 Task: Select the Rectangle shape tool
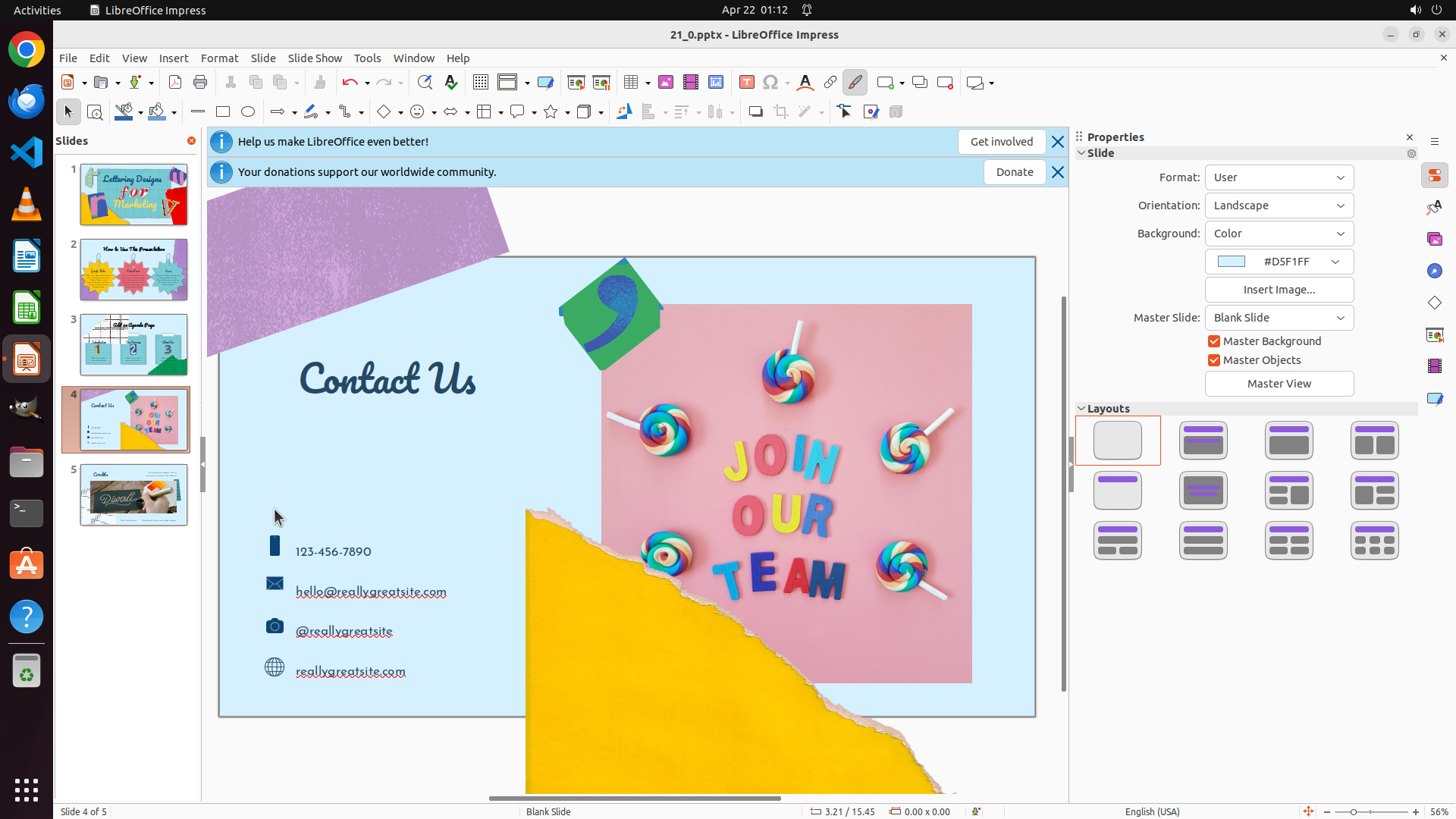(x=223, y=112)
